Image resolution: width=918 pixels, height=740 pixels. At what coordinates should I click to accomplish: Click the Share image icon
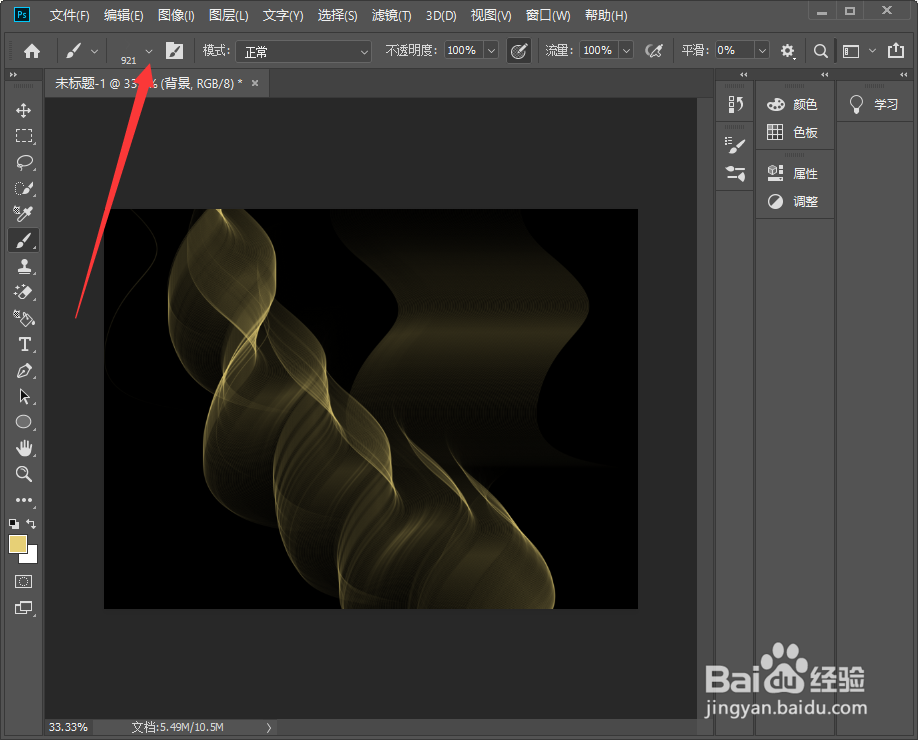[x=896, y=50]
